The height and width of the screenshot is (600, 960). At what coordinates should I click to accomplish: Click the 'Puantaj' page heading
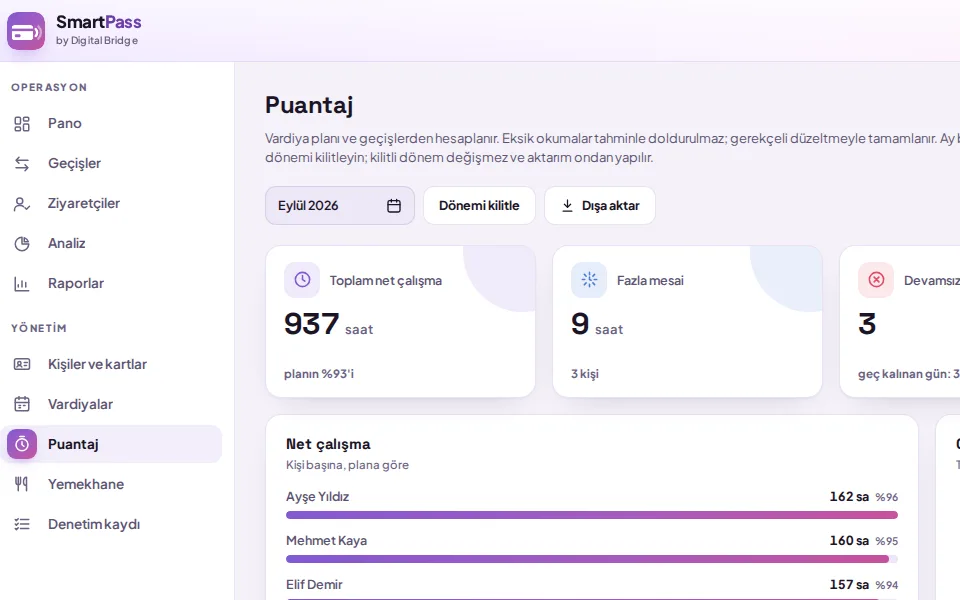click(309, 105)
